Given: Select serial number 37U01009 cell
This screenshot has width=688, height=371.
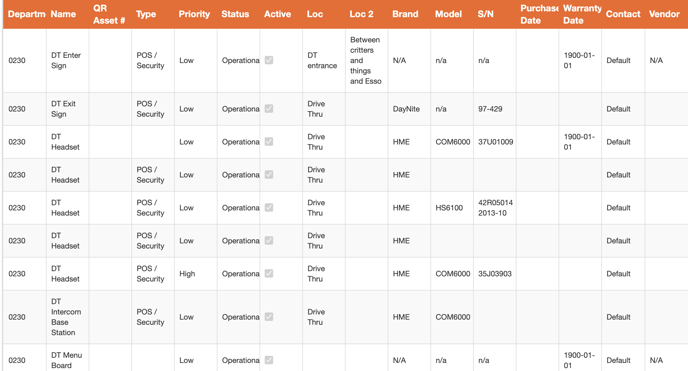Looking at the screenshot, I should [x=495, y=142].
